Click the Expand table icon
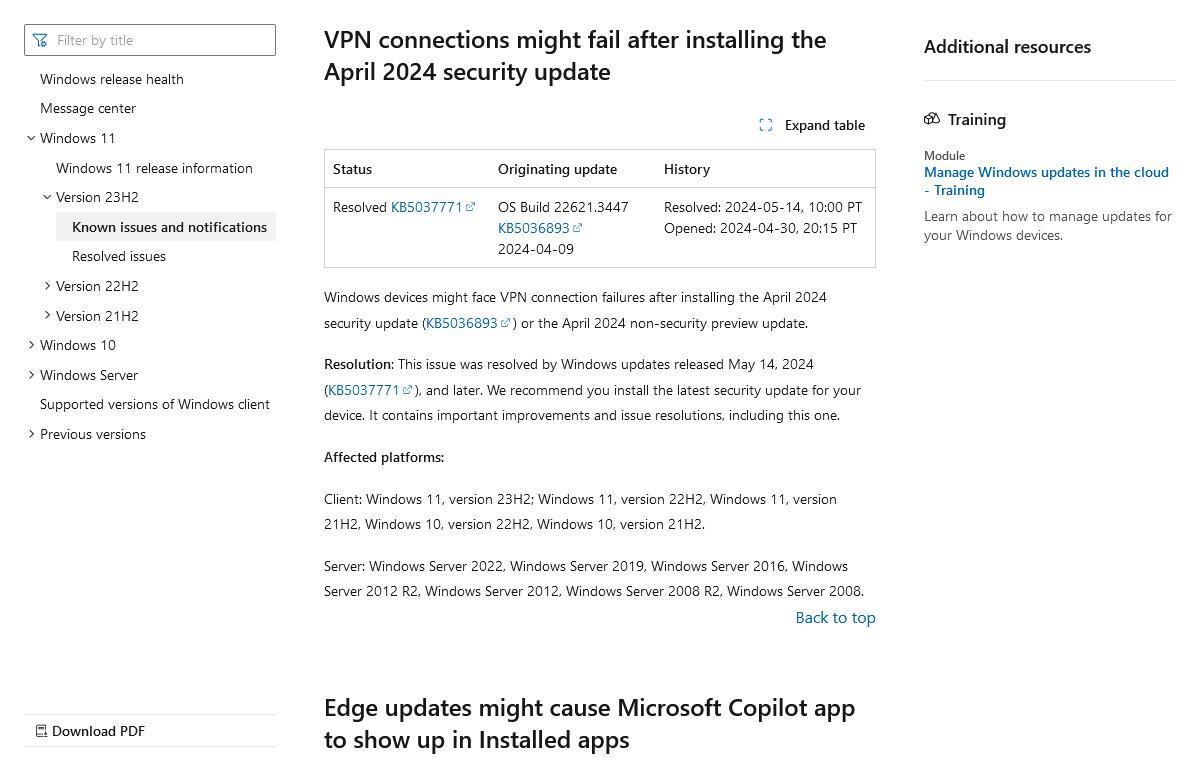Image resolution: width=1200 pixels, height=772 pixels. click(766, 125)
